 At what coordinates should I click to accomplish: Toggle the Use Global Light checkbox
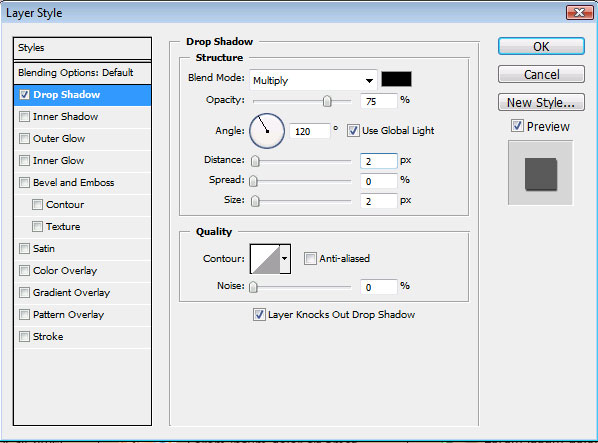pyautogui.click(x=353, y=131)
